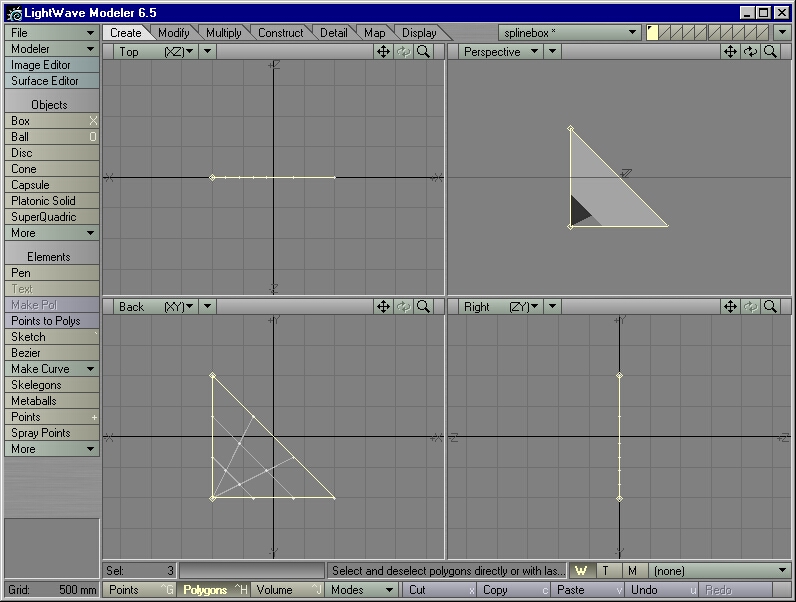
Task: Open the Multiply tab
Action: click(224, 33)
